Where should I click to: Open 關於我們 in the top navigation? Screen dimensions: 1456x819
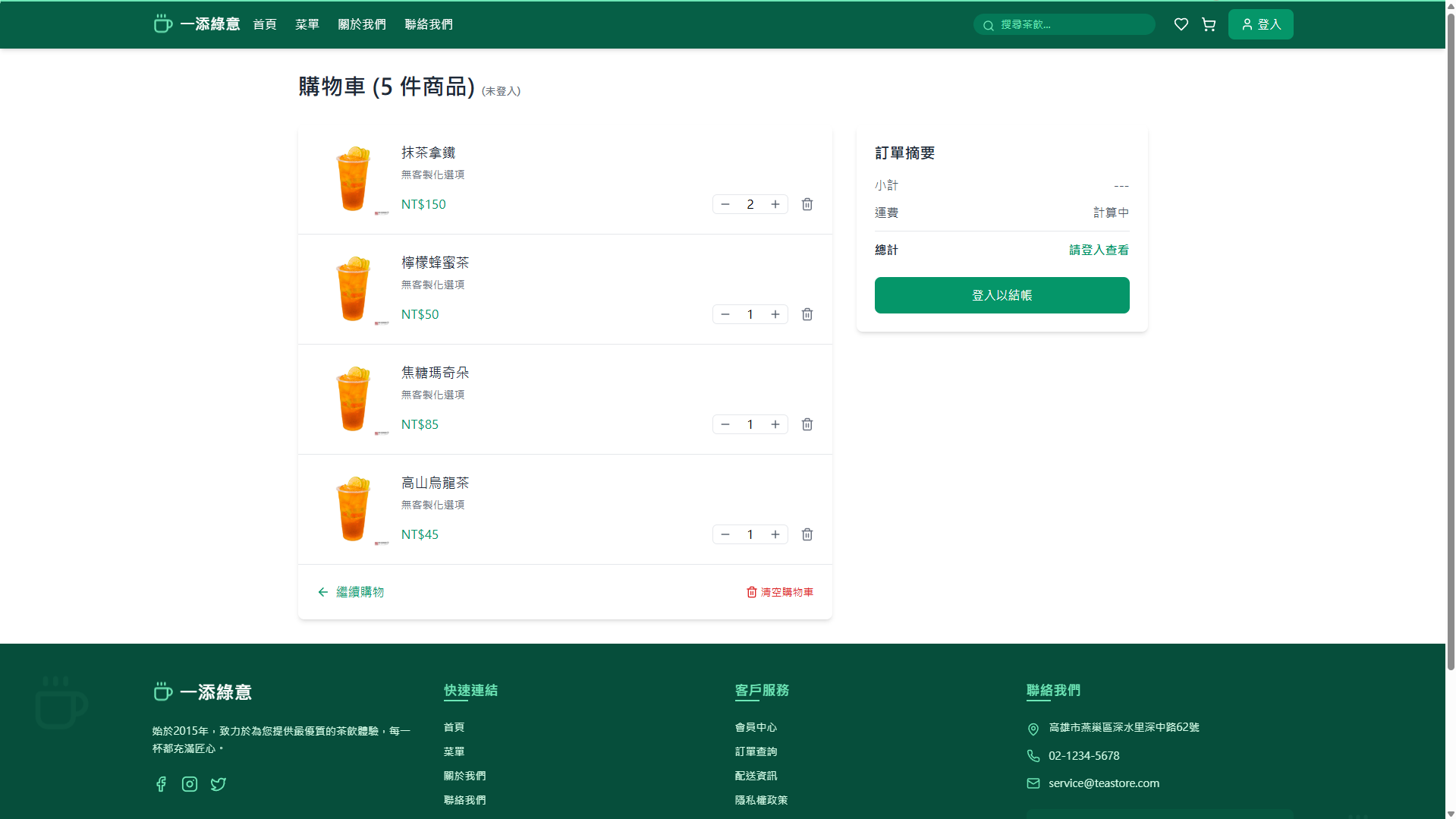[362, 24]
